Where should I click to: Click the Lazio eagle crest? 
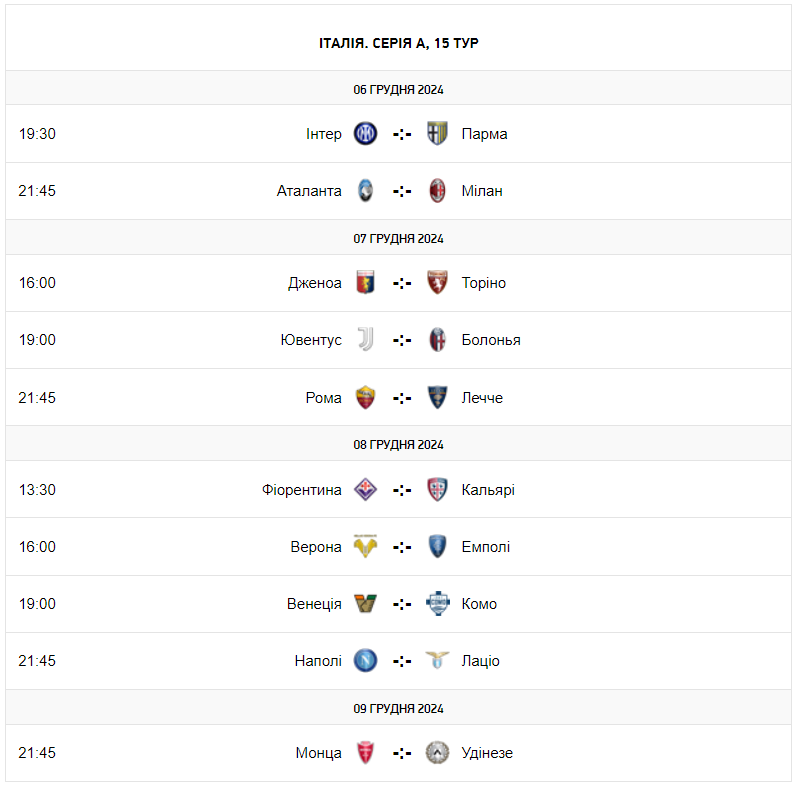pos(437,661)
